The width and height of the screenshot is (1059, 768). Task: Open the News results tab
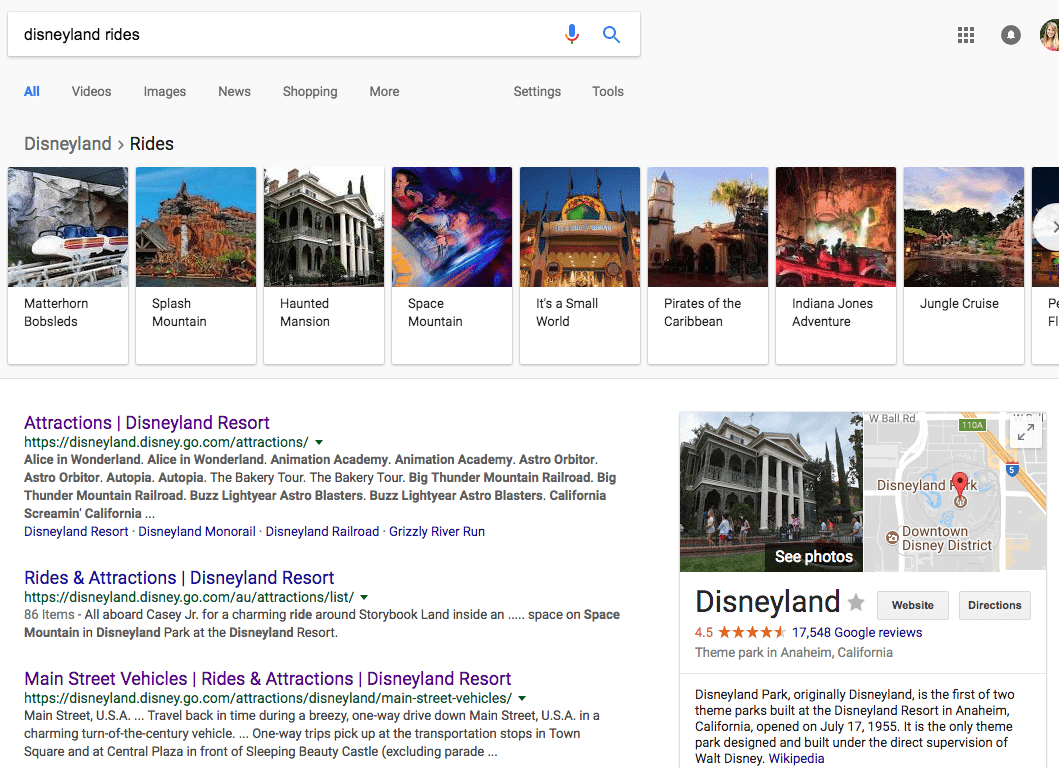tap(234, 91)
